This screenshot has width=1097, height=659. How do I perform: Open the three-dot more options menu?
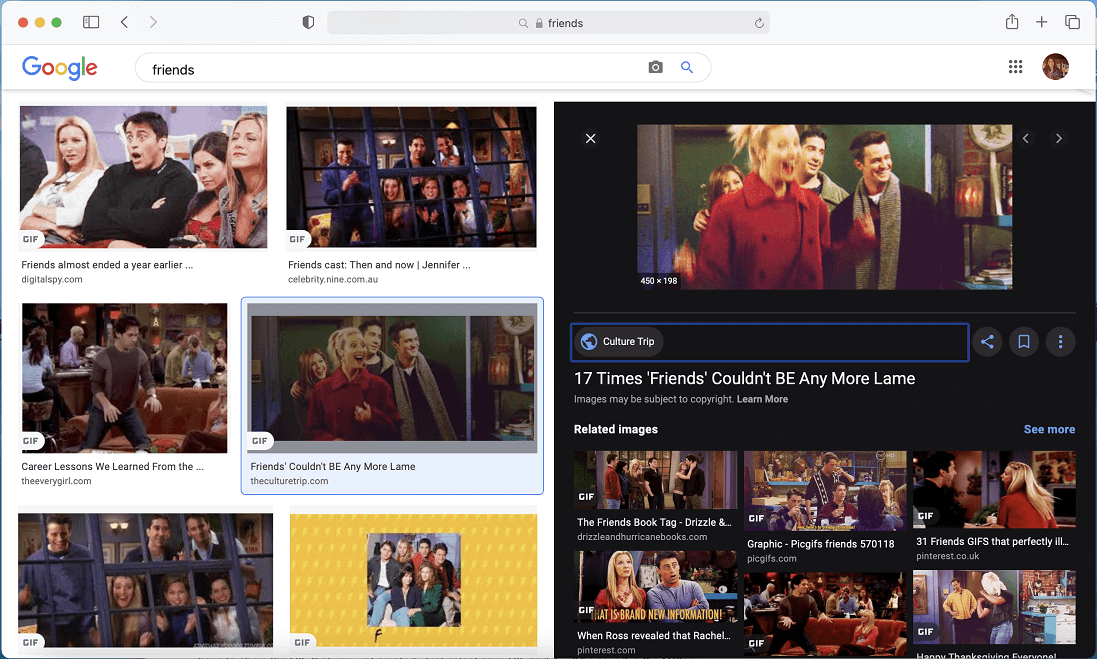tap(1060, 342)
